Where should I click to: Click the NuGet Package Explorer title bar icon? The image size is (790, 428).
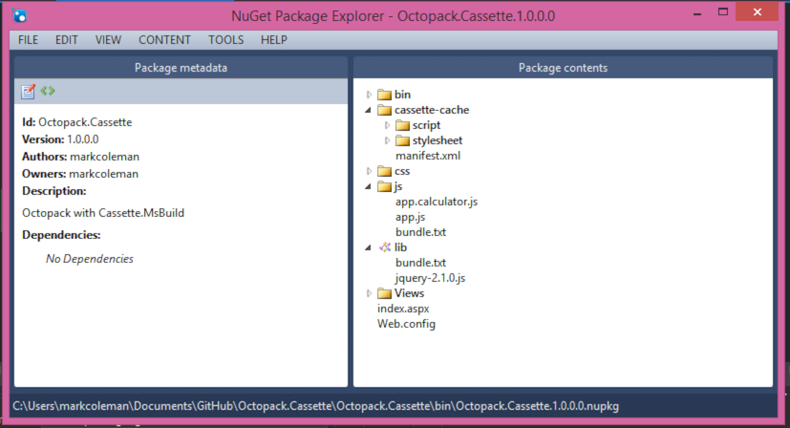(x=22, y=17)
